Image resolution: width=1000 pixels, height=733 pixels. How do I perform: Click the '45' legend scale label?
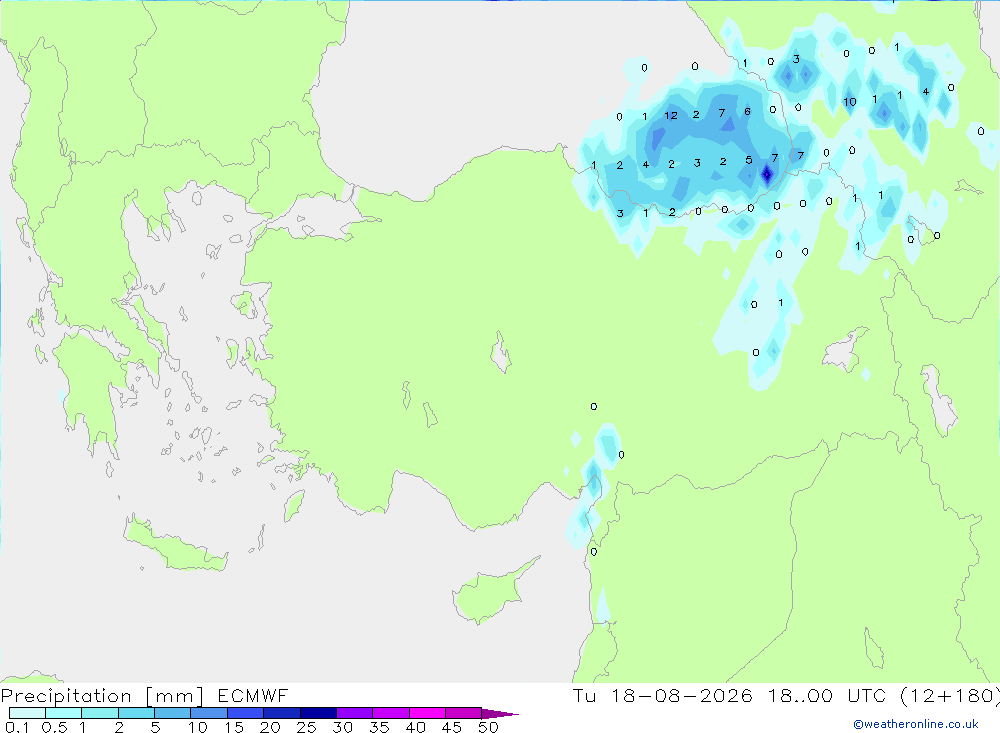click(x=452, y=727)
